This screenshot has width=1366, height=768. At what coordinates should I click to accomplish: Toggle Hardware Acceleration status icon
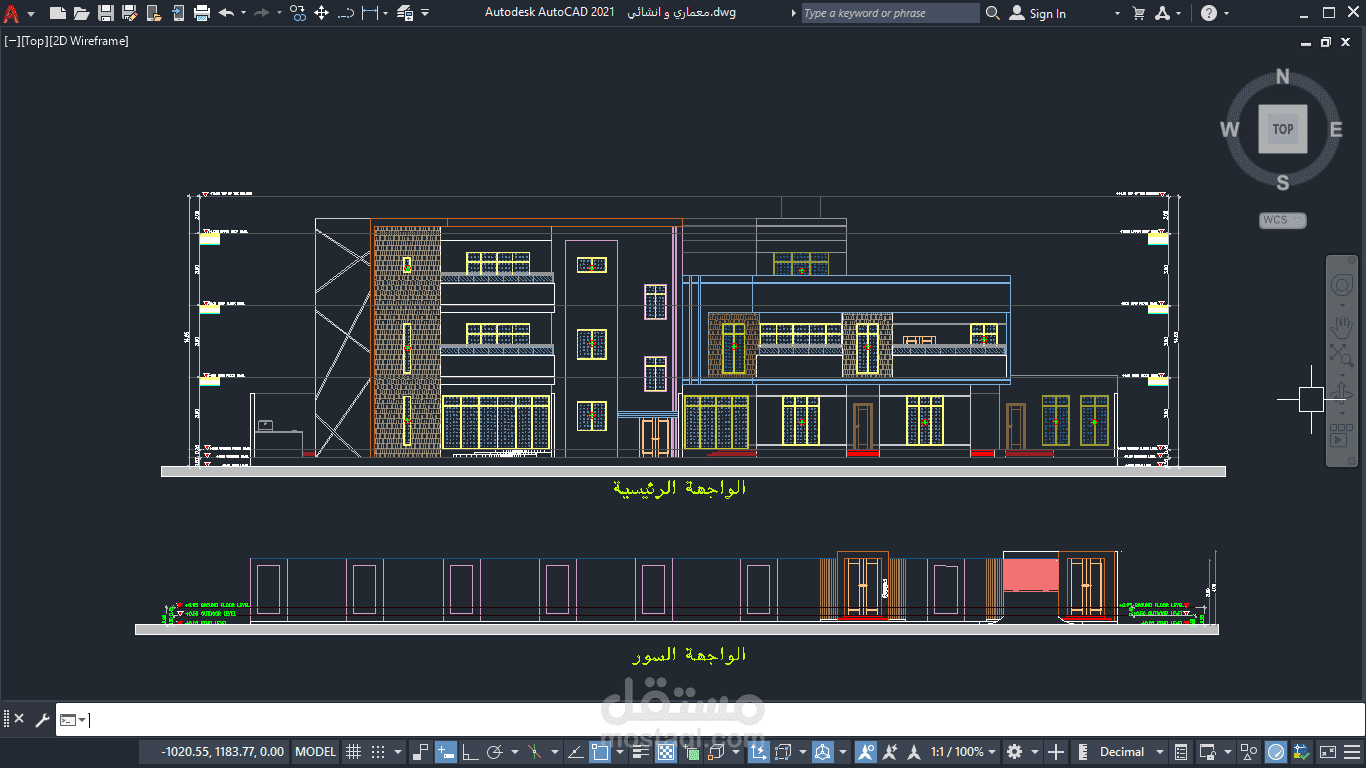pyautogui.click(x=1275, y=751)
